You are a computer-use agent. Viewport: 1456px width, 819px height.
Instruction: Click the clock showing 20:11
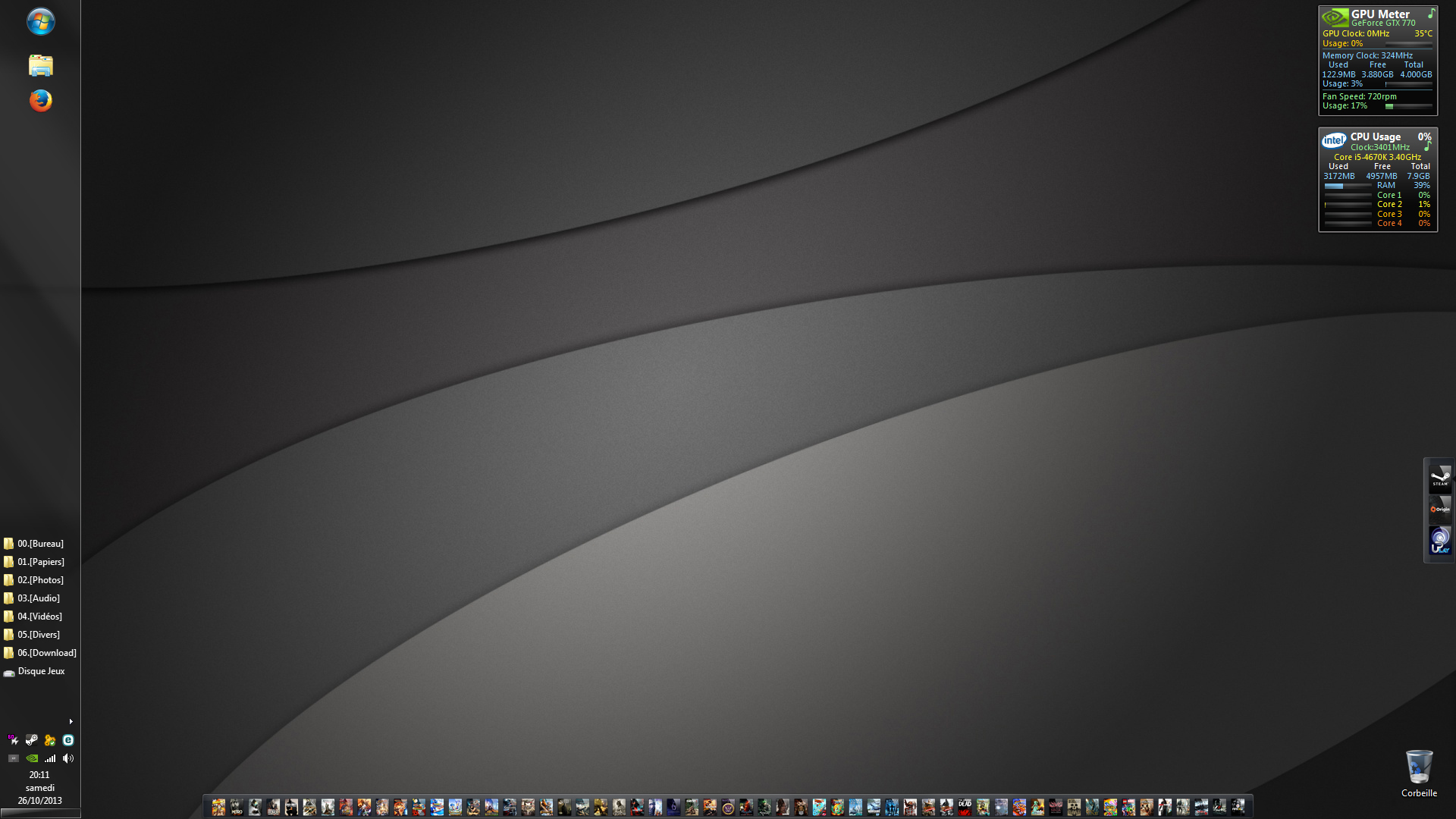[x=39, y=775]
